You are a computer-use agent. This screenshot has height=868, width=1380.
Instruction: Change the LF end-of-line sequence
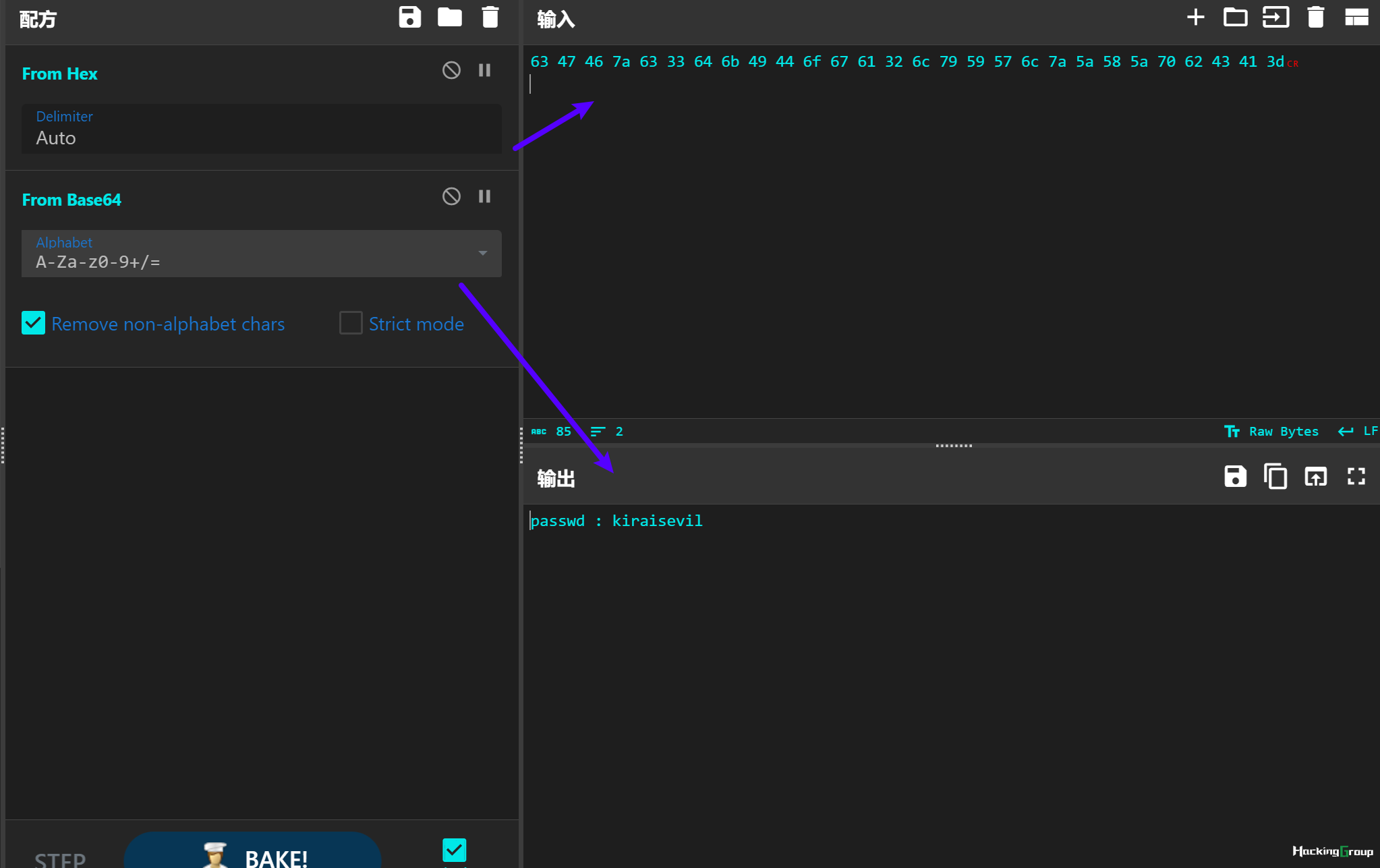coord(1358,432)
